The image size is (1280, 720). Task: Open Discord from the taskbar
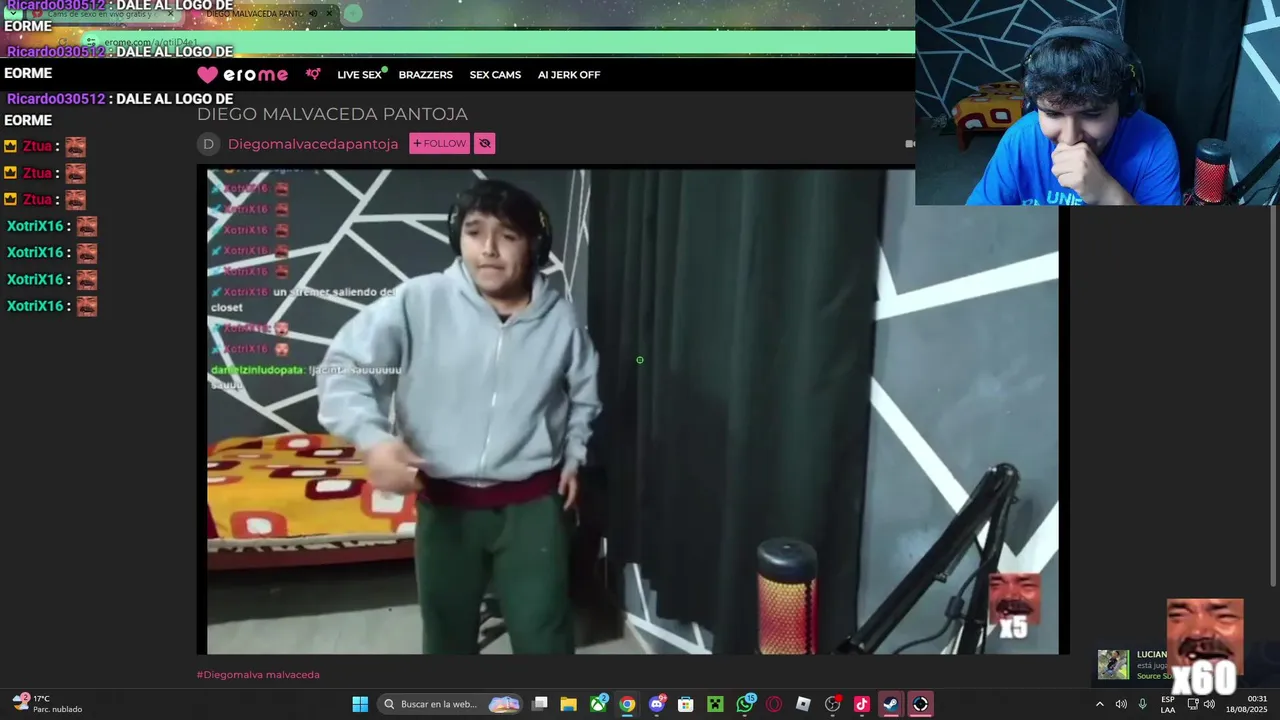coord(657,704)
